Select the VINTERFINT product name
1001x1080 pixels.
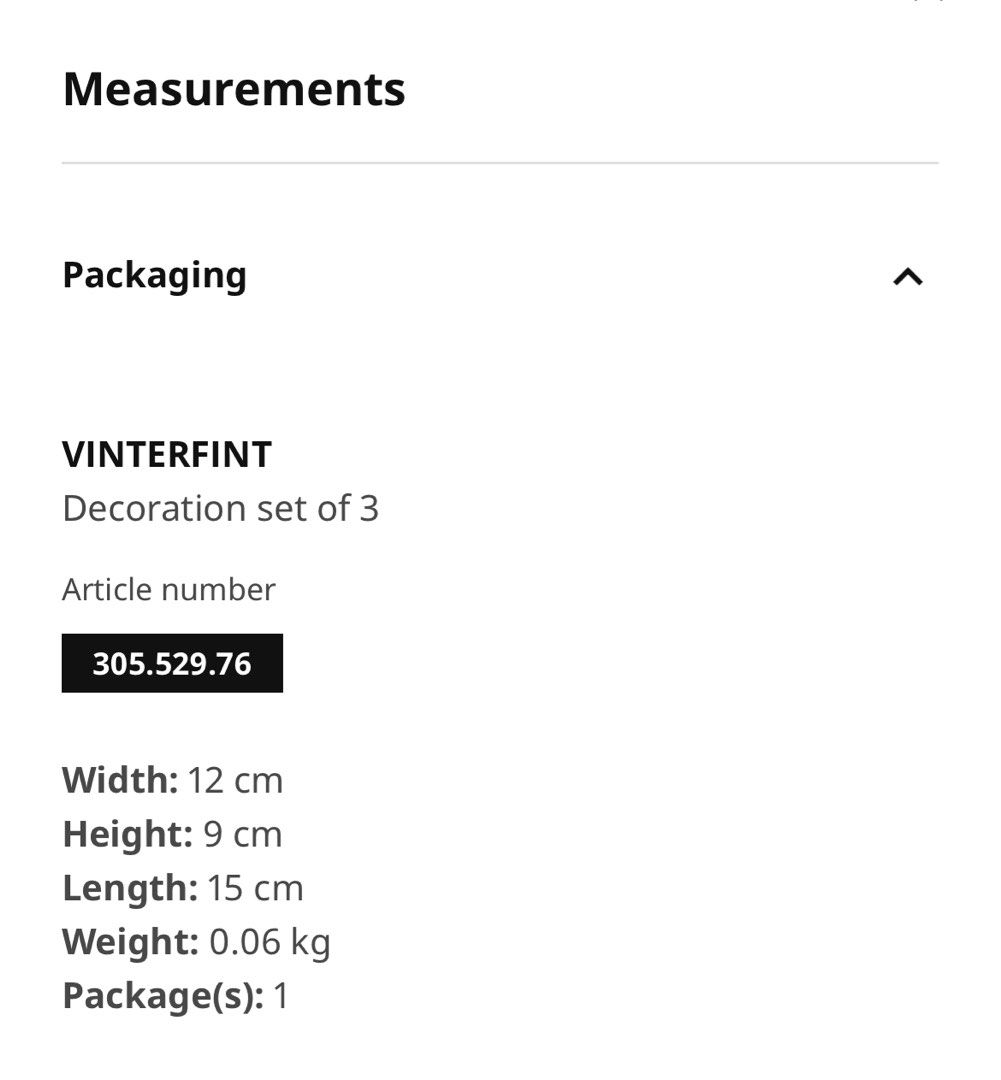[x=166, y=455]
